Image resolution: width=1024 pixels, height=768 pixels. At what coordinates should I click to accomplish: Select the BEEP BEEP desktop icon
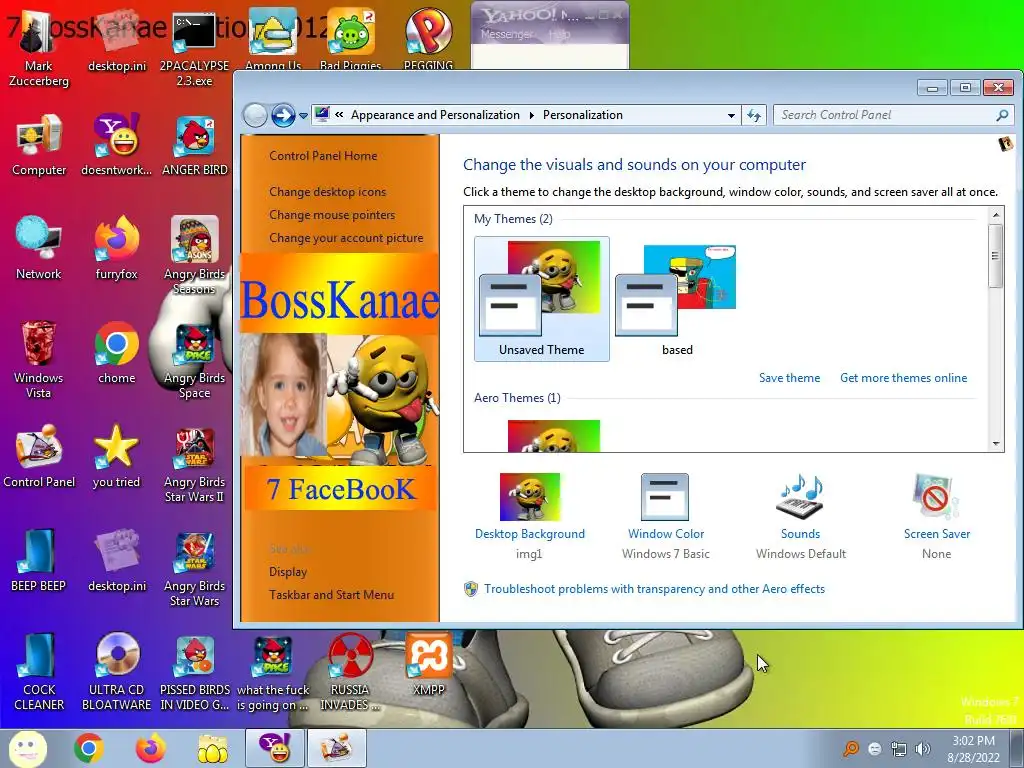click(39, 560)
